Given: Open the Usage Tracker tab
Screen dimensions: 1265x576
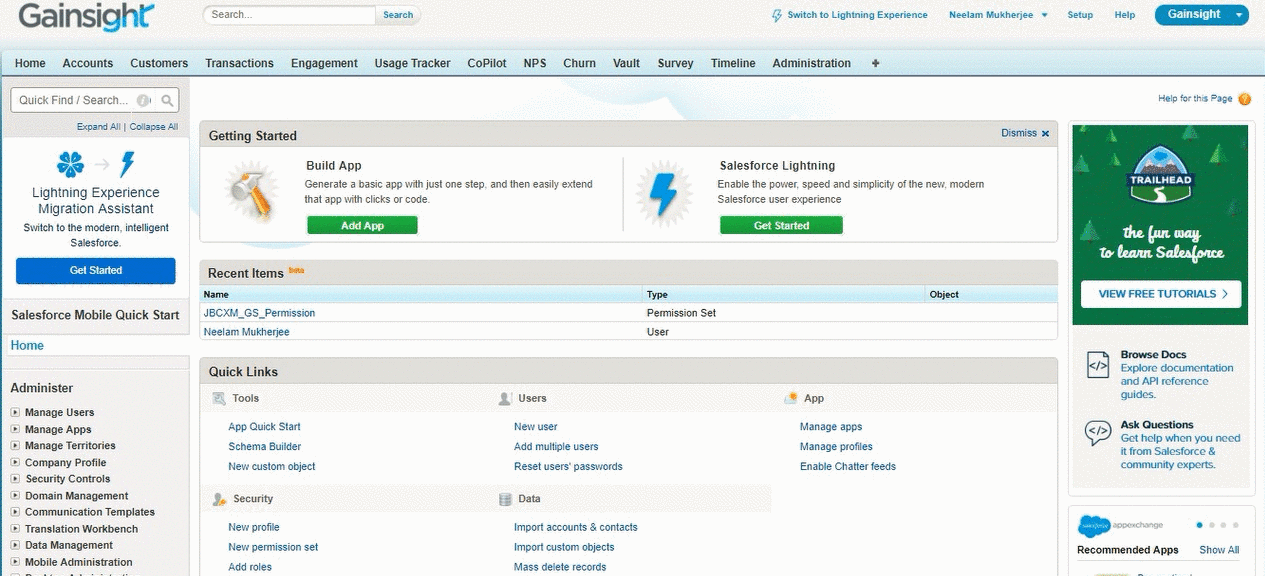Looking at the screenshot, I should tap(412, 63).
